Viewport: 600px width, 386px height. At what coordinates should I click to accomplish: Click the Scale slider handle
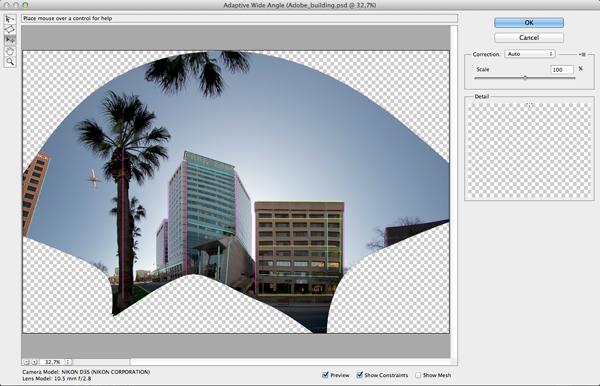click(x=525, y=78)
